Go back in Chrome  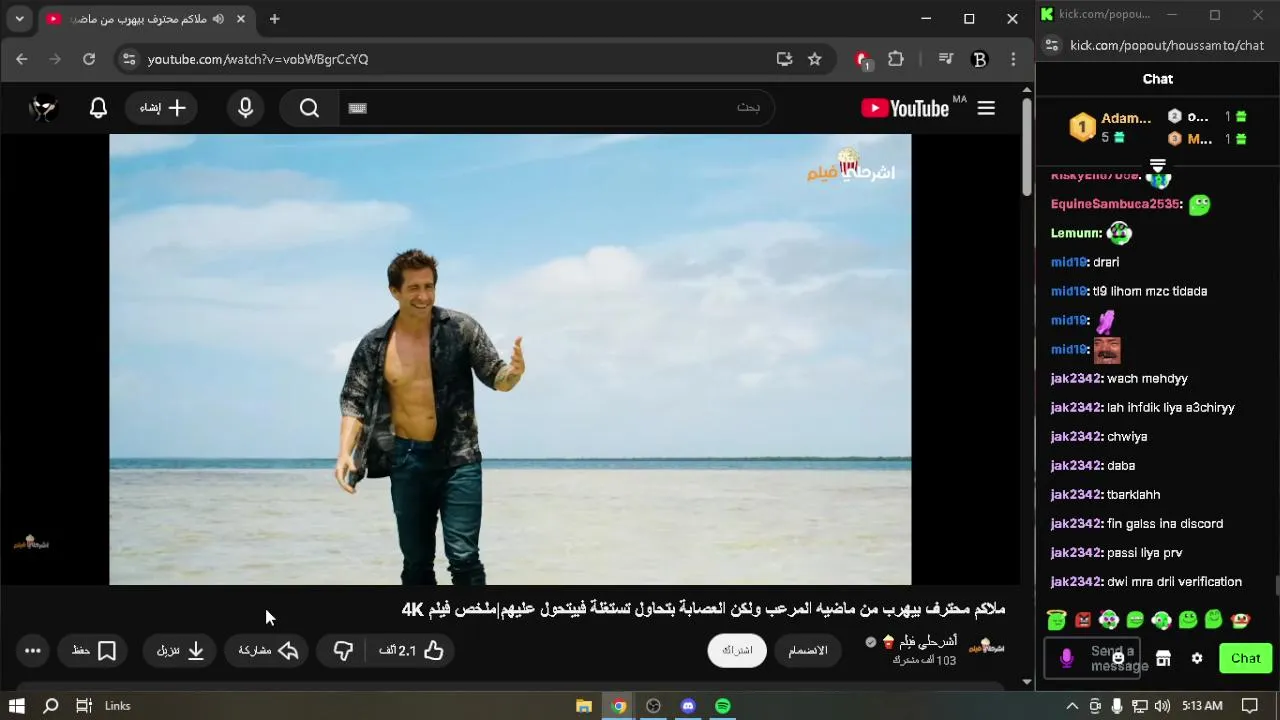coord(22,59)
